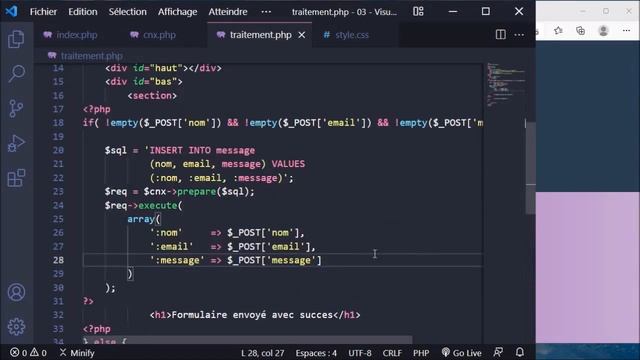
Task: Open the Manage gear settings
Action: [16, 327]
